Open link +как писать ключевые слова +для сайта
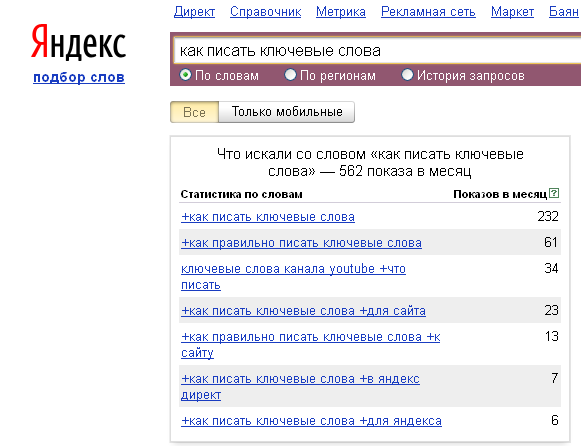The width and height of the screenshot is (581, 446). [303, 311]
